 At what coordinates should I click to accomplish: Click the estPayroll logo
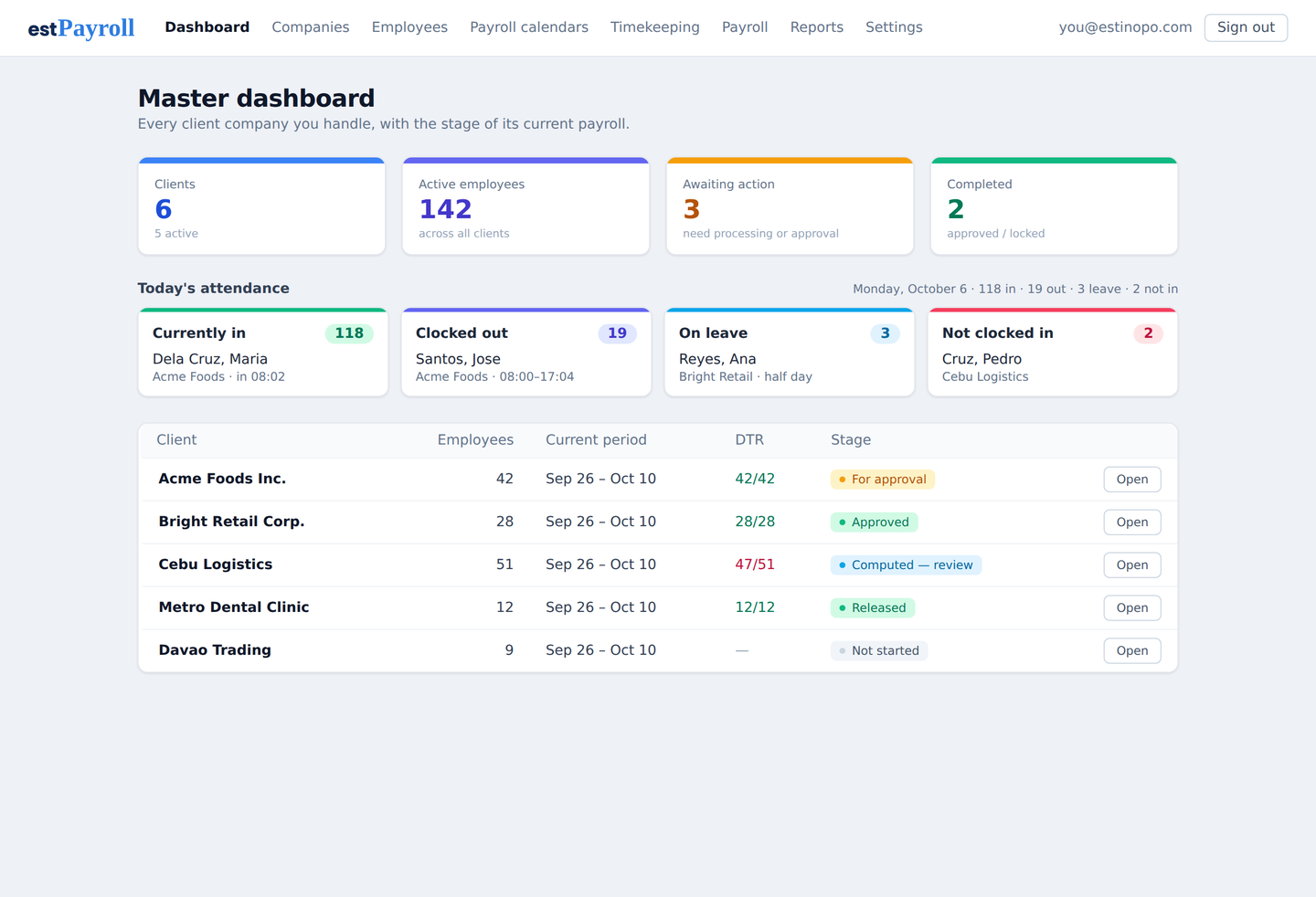tap(81, 28)
